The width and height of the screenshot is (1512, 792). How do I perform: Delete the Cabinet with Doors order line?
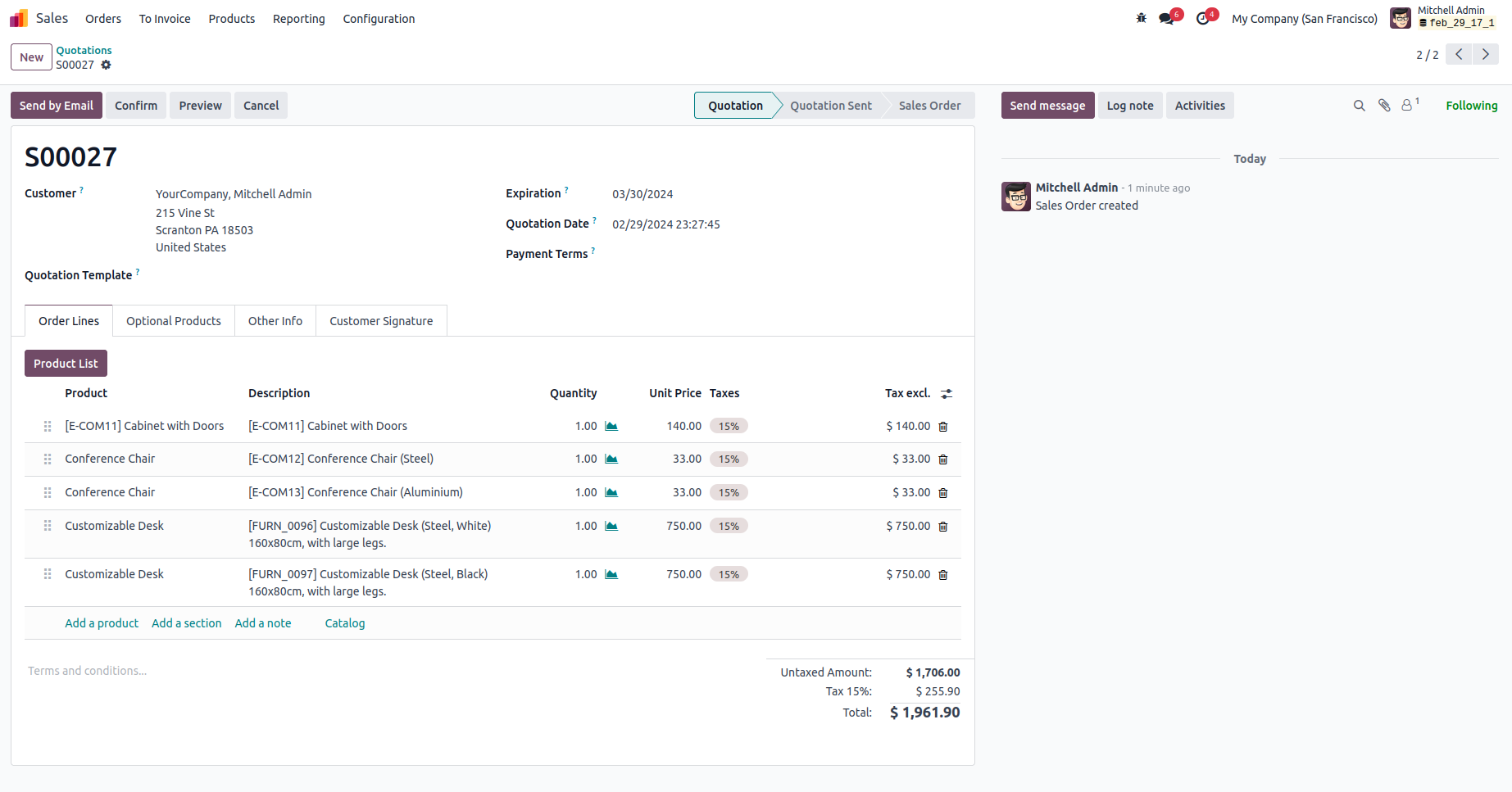tap(943, 427)
